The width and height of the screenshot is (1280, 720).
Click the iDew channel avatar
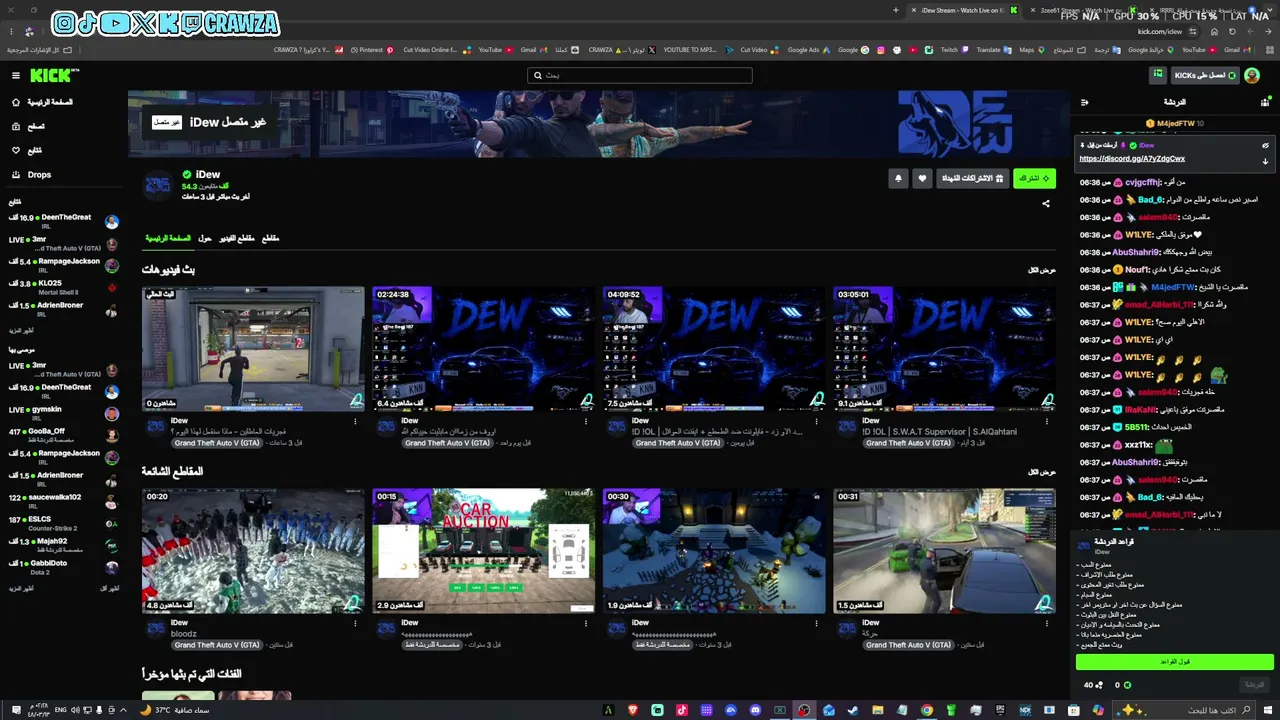(x=158, y=185)
